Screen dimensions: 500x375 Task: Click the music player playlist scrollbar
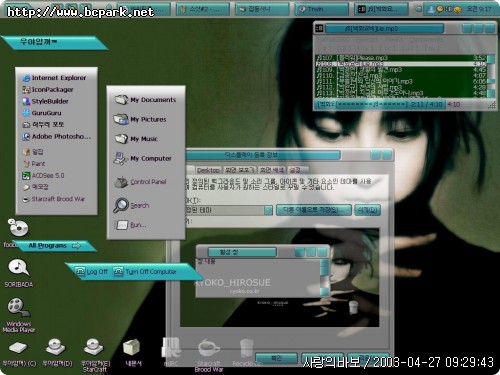click(x=491, y=76)
